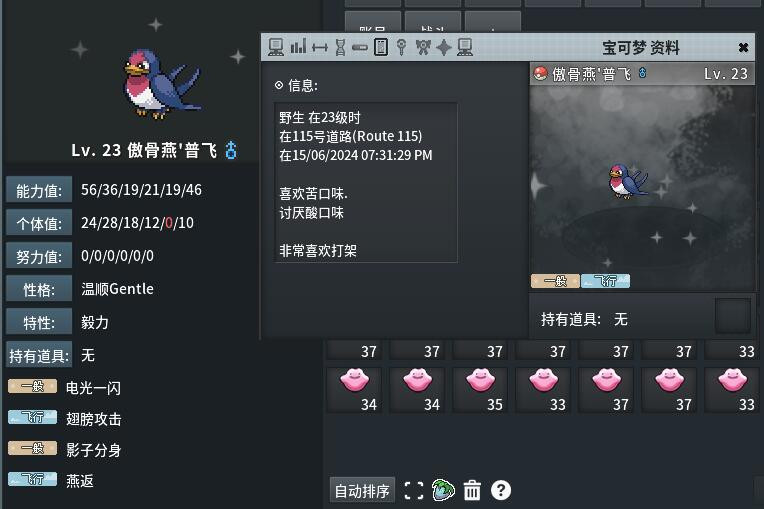Screen dimensions: 764x509
Task: Click the characteristic text 非常喜欢打架
Action: tap(318, 250)
